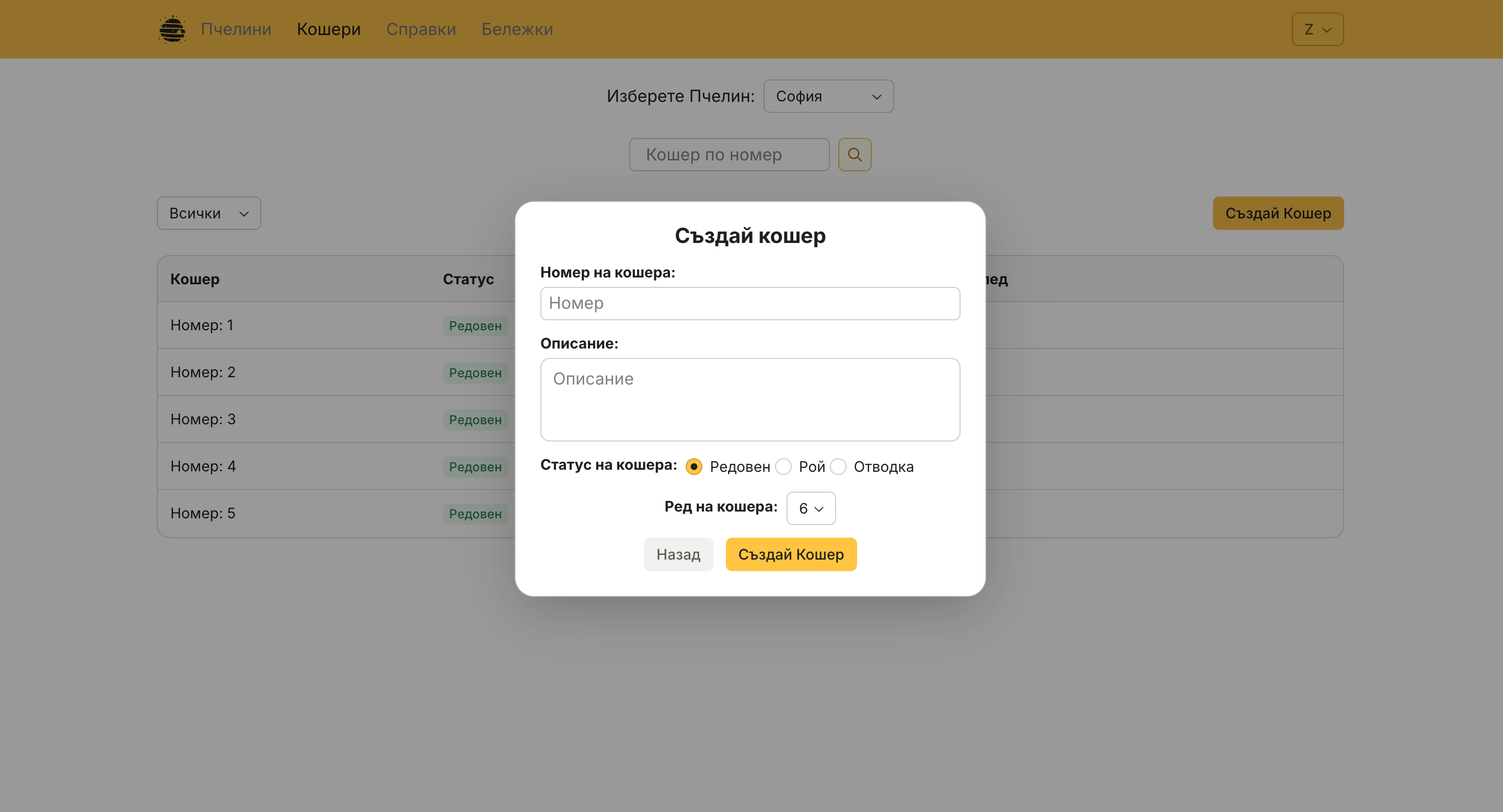Image resolution: width=1503 pixels, height=812 pixels.
Task: Select the Редовен radio button
Action: point(693,467)
